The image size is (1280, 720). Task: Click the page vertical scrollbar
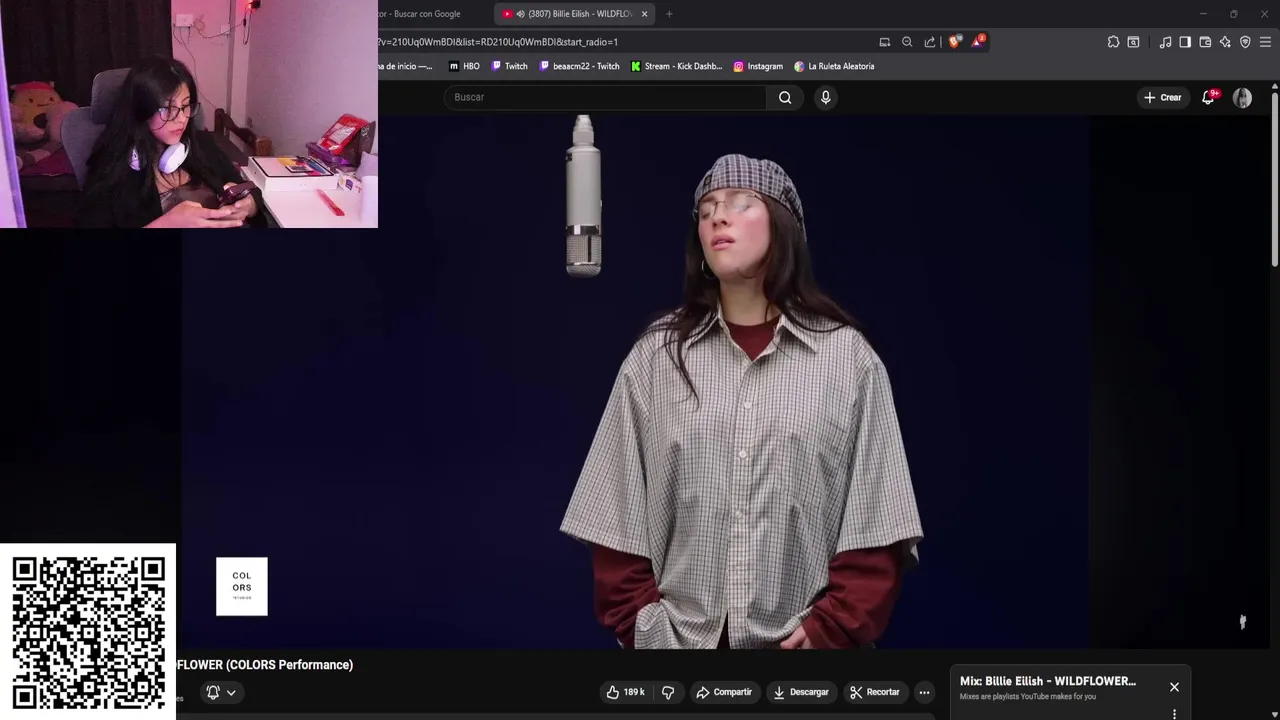tap(1275, 180)
